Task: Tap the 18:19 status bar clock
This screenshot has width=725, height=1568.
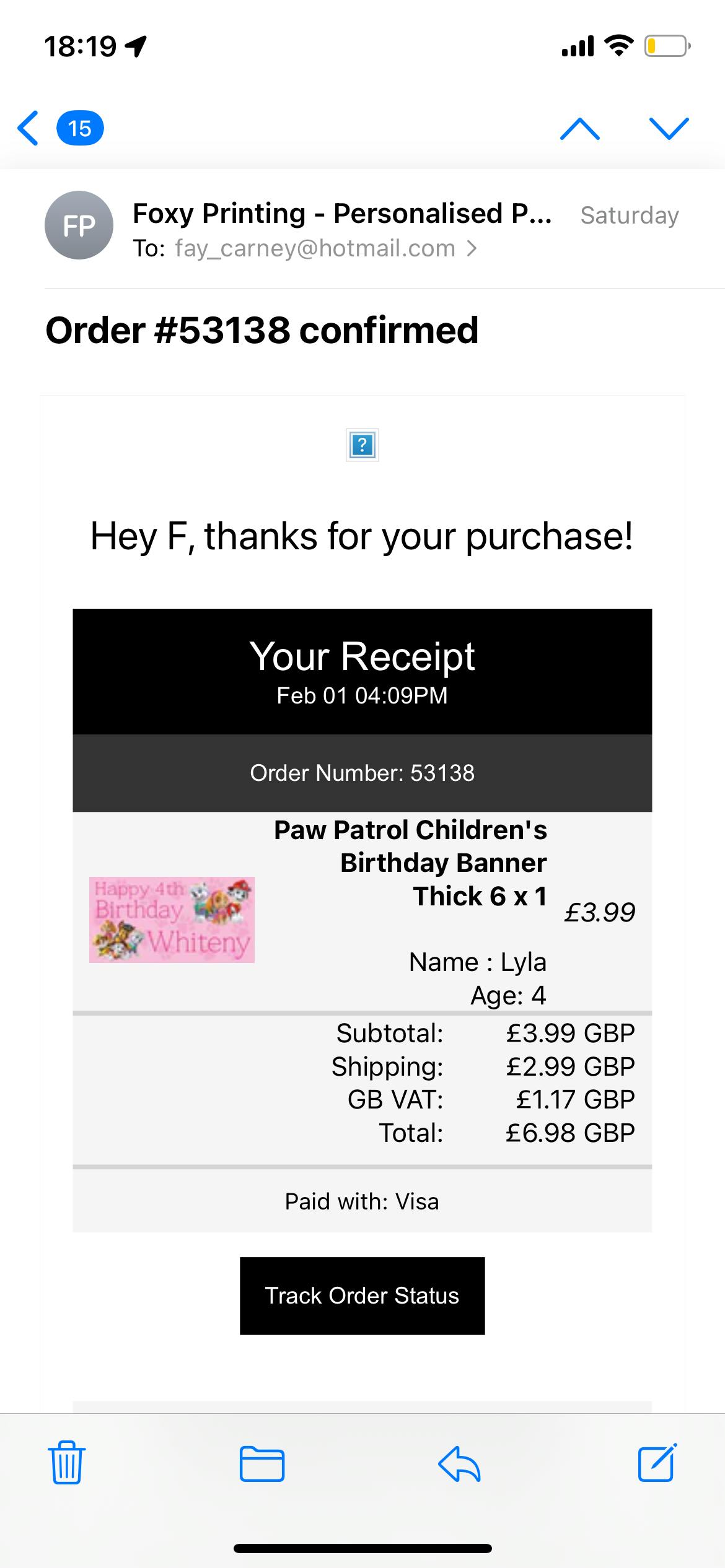Action: point(81,46)
